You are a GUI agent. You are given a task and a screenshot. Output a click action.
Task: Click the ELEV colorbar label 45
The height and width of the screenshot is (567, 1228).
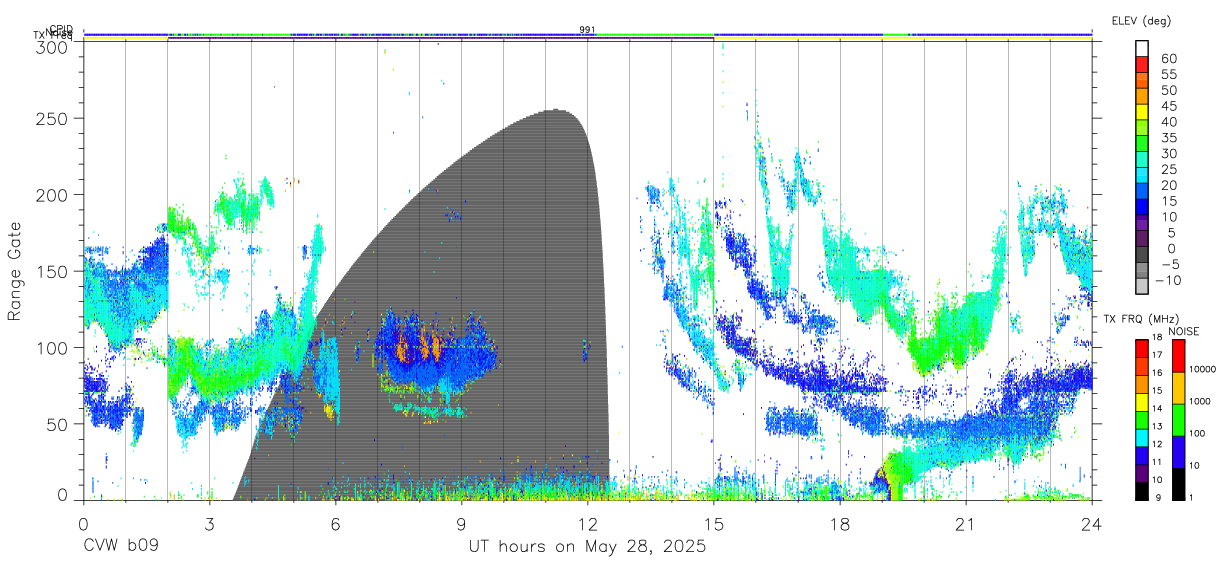[1168, 106]
